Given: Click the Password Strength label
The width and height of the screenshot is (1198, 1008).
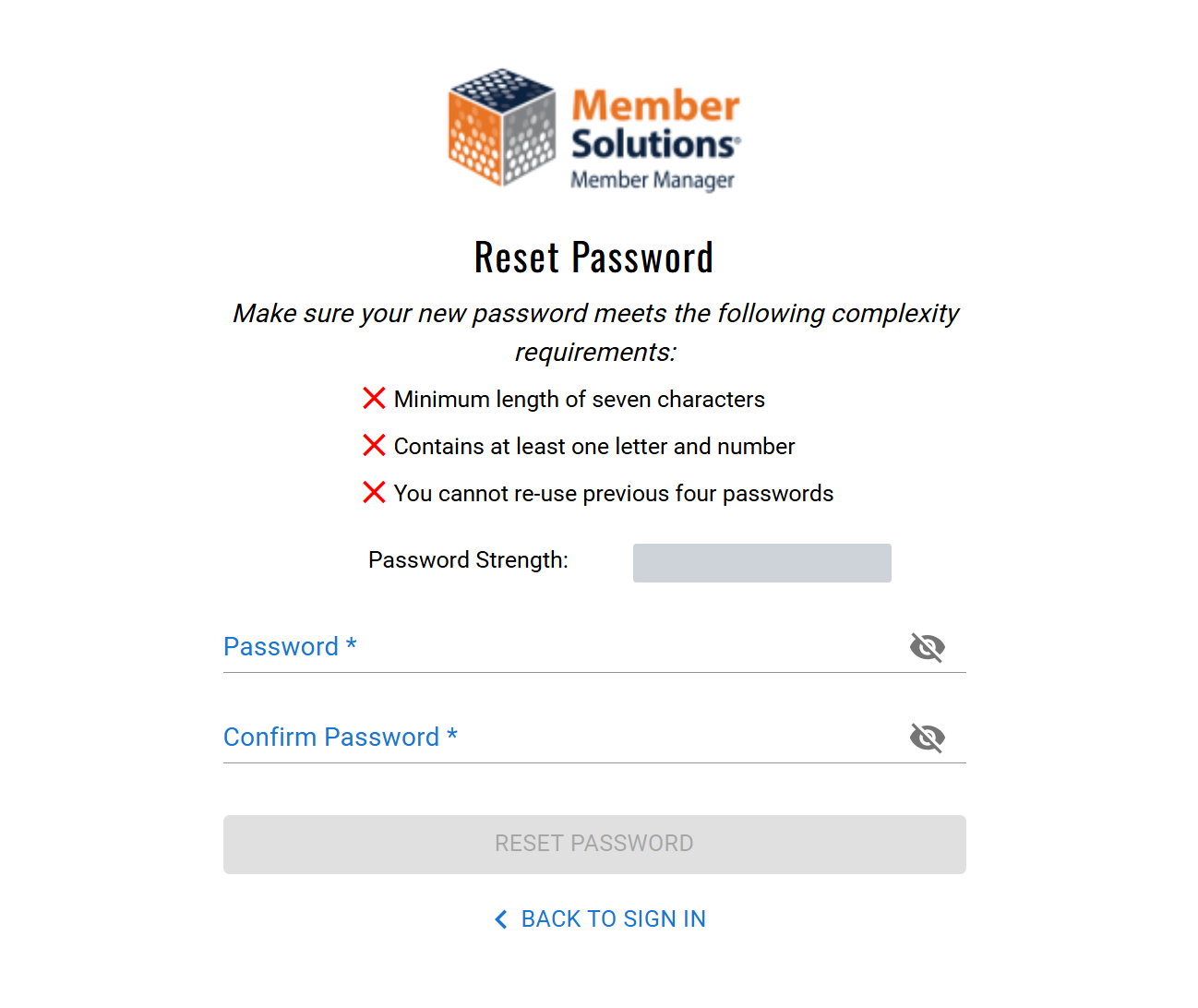Looking at the screenshot, I should [x=468, y=560].
